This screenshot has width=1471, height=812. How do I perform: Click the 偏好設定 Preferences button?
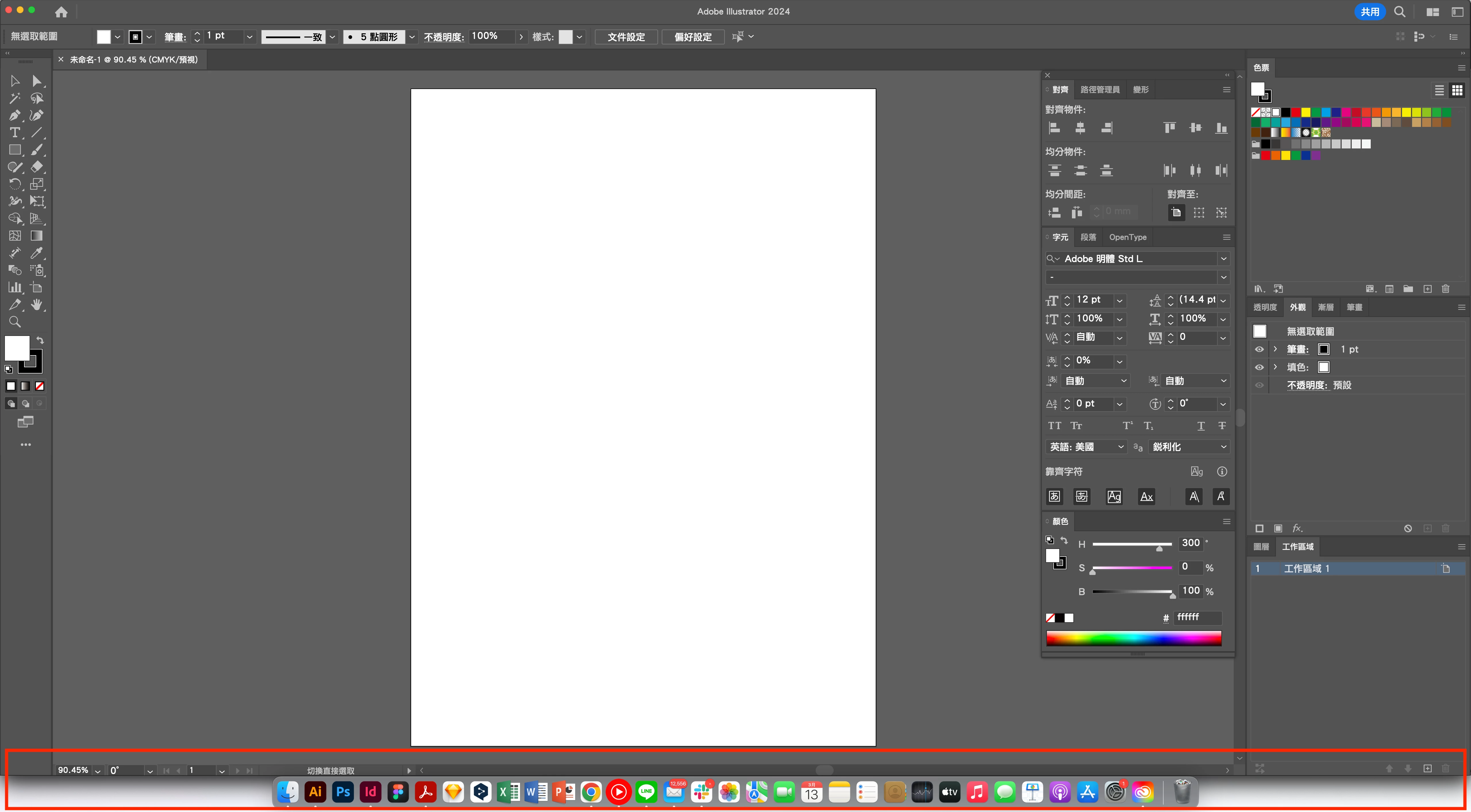[693, 36]
